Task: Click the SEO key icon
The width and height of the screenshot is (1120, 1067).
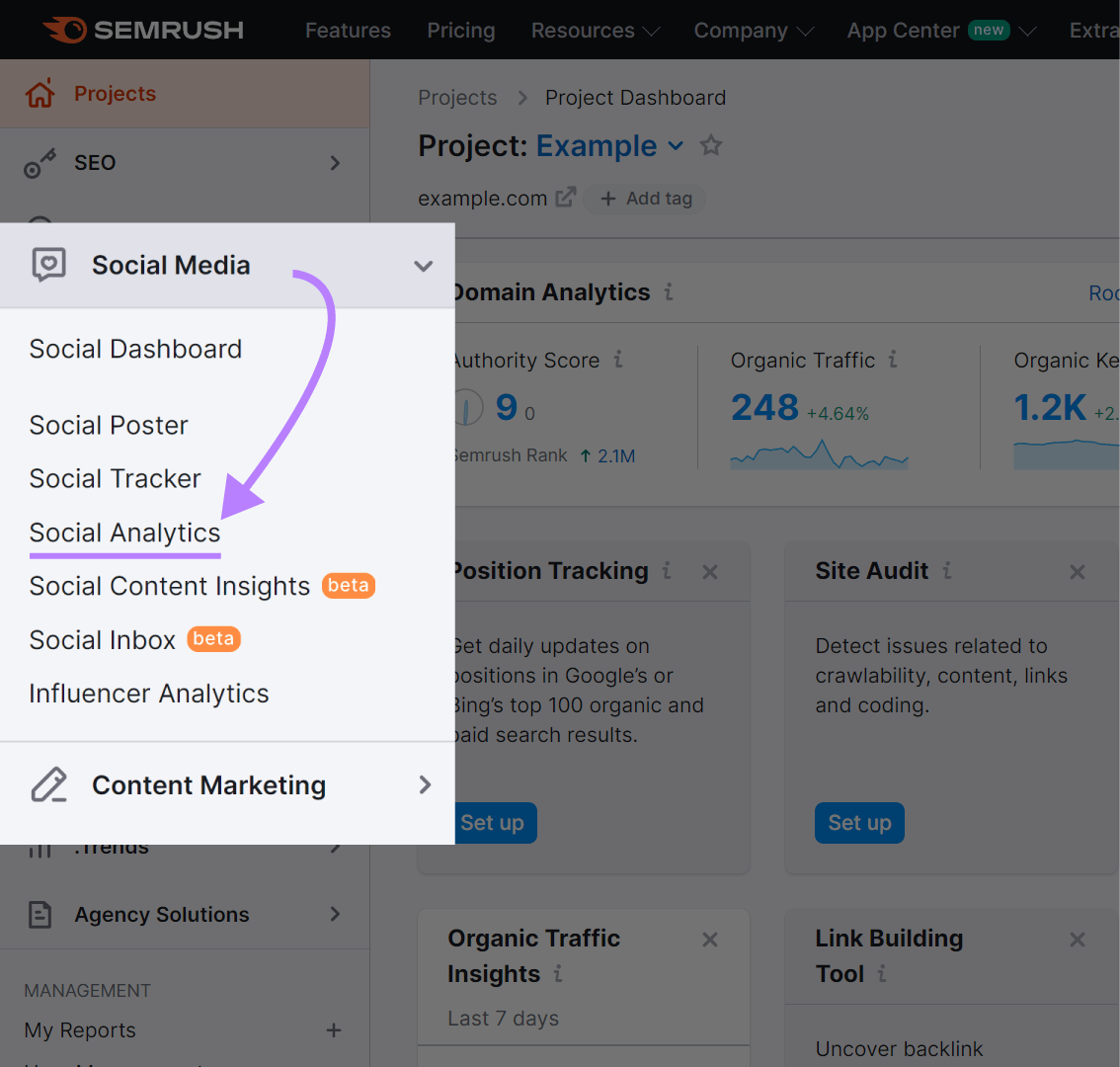Action: [x=40, y=163]
